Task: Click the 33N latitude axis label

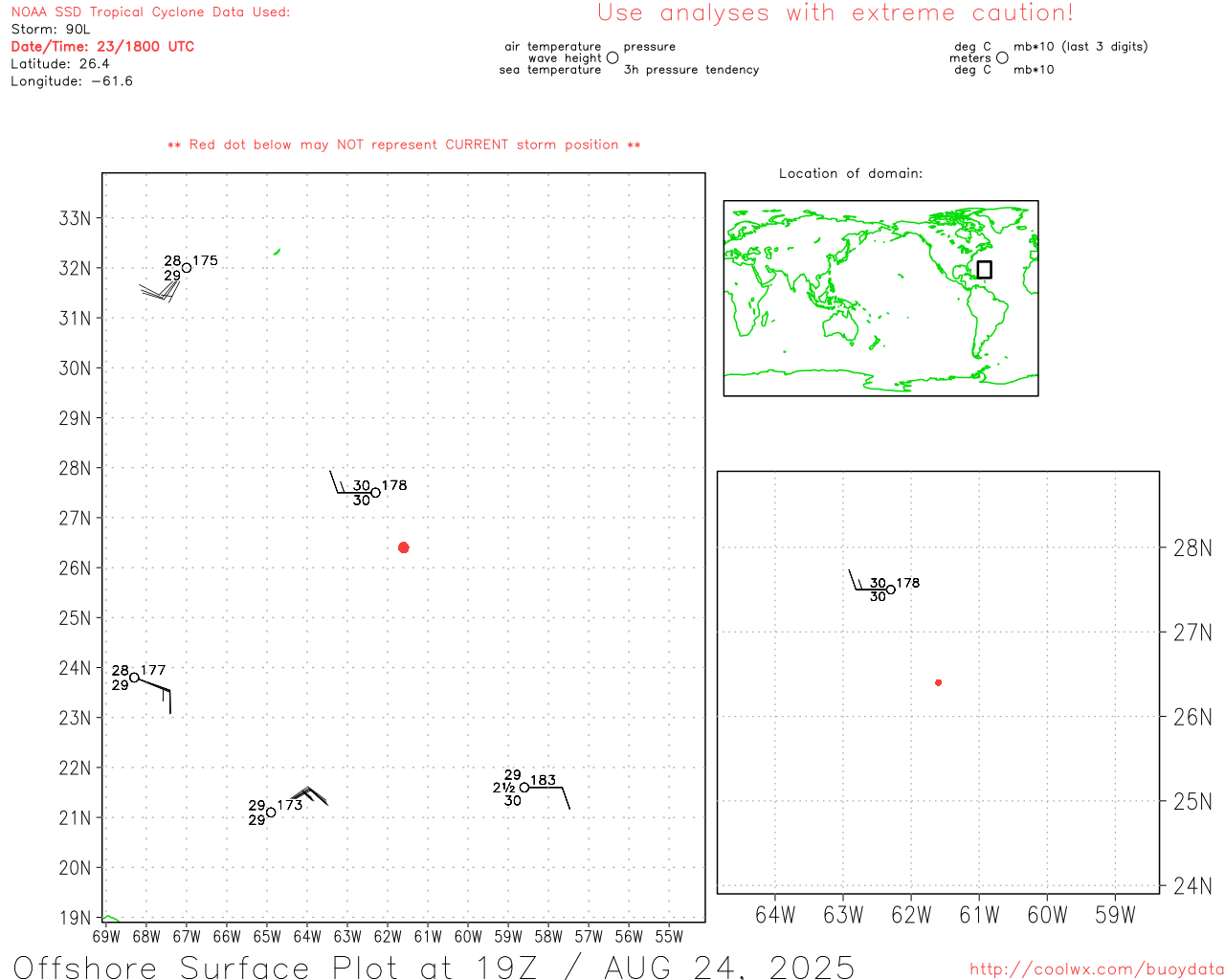Action: [x=75, y=218]
